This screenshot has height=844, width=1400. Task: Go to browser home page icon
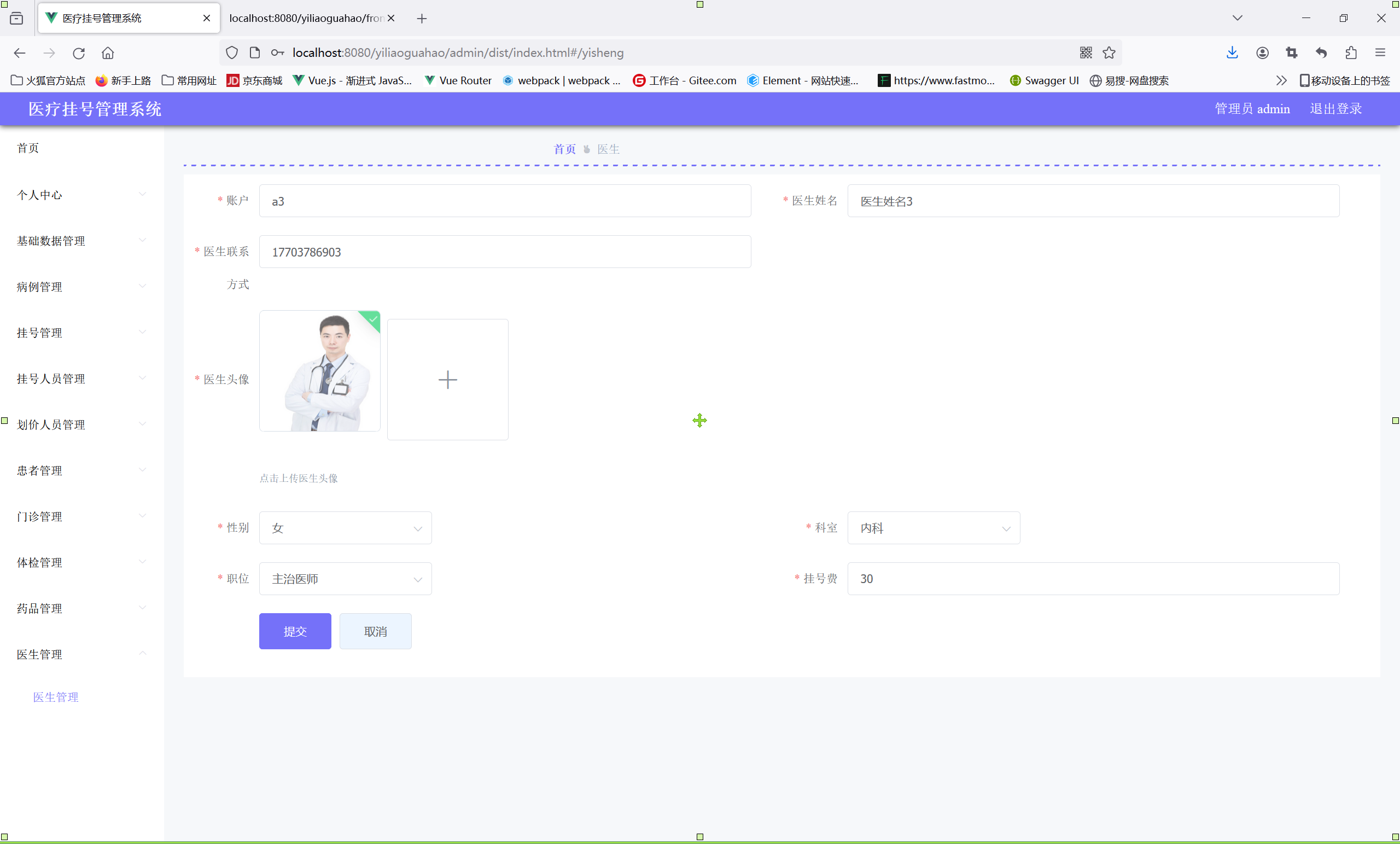tap(108, 53)
